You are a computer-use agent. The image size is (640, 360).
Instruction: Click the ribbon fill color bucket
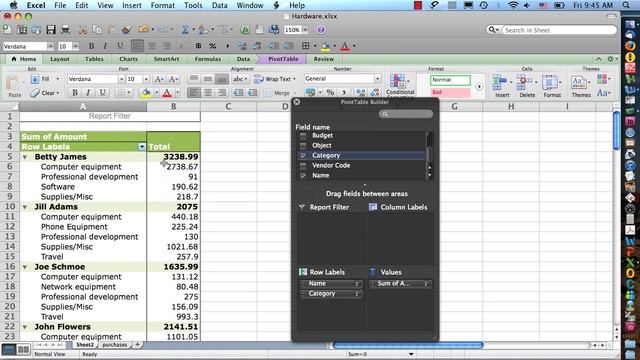click(145, 93)
